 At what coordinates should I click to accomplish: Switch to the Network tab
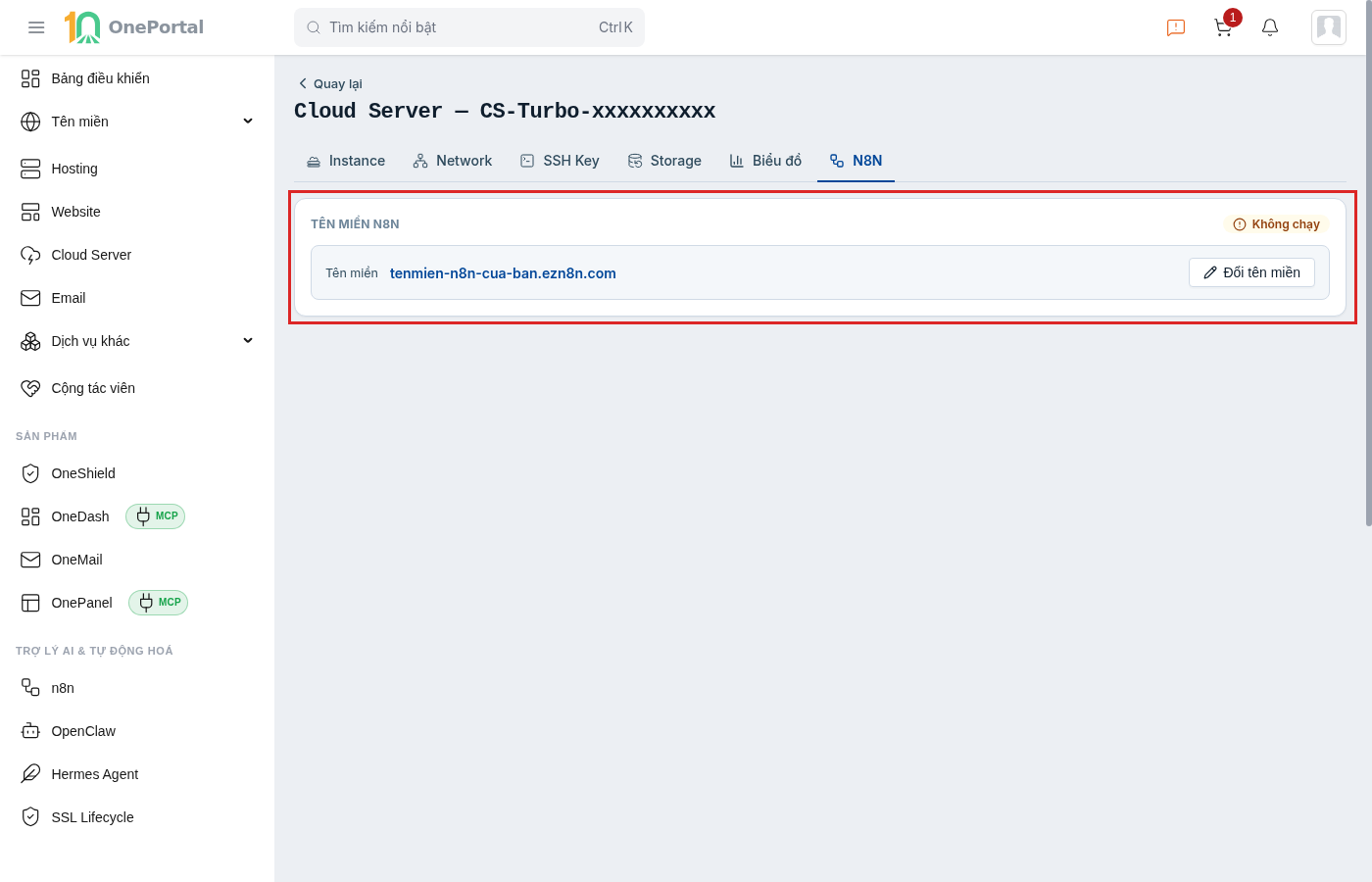pos(453,161)
